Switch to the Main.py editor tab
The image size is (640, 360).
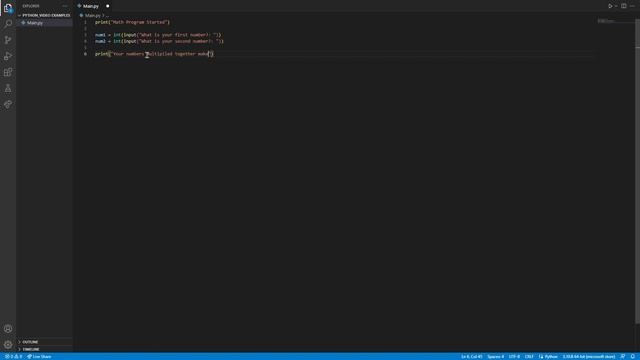pyautogui.click(x=91, y=6)
